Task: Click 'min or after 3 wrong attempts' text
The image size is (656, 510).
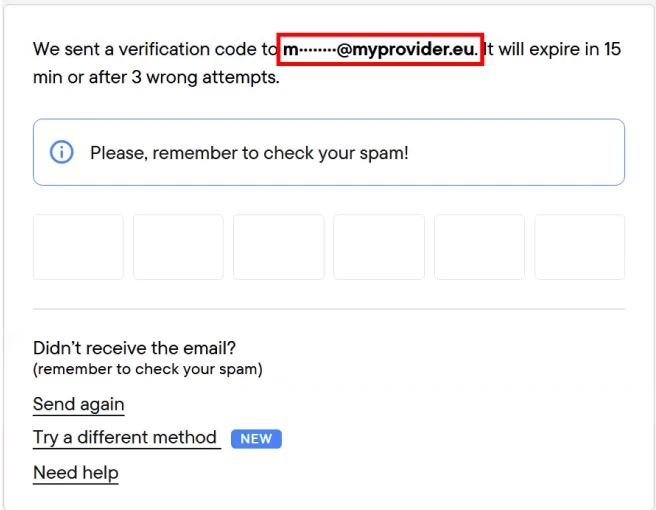Action: coord(156,77)
